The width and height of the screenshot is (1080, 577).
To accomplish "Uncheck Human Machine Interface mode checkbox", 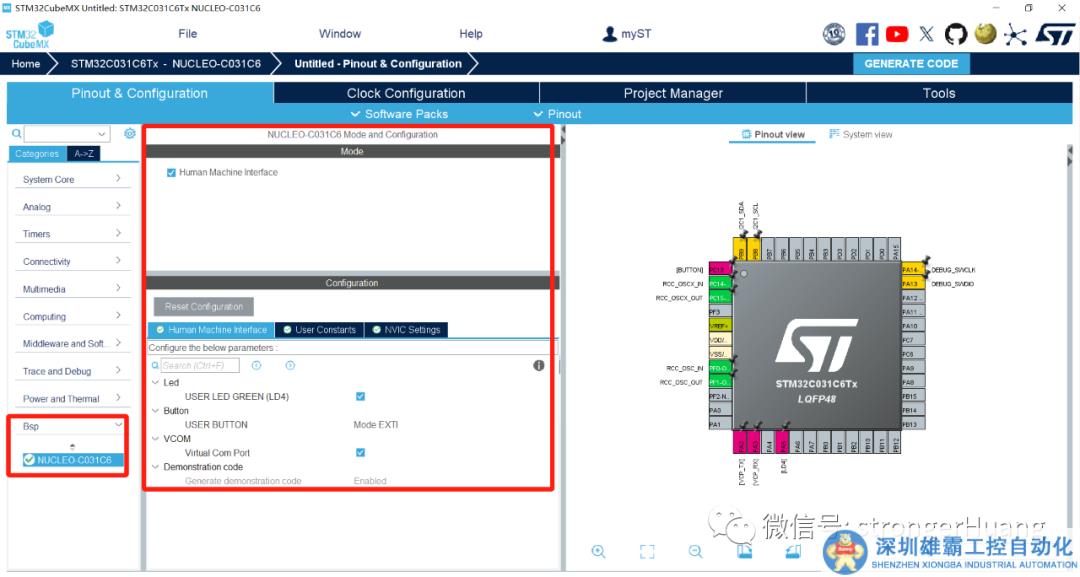I will (x=172, y=172).
